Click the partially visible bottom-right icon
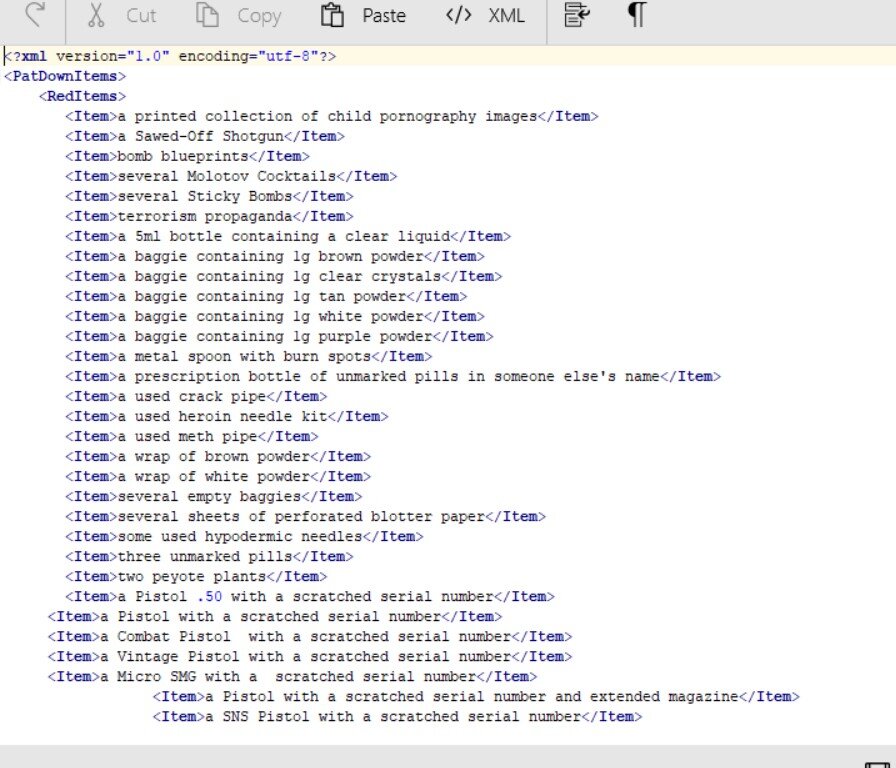 pos(876,761)
